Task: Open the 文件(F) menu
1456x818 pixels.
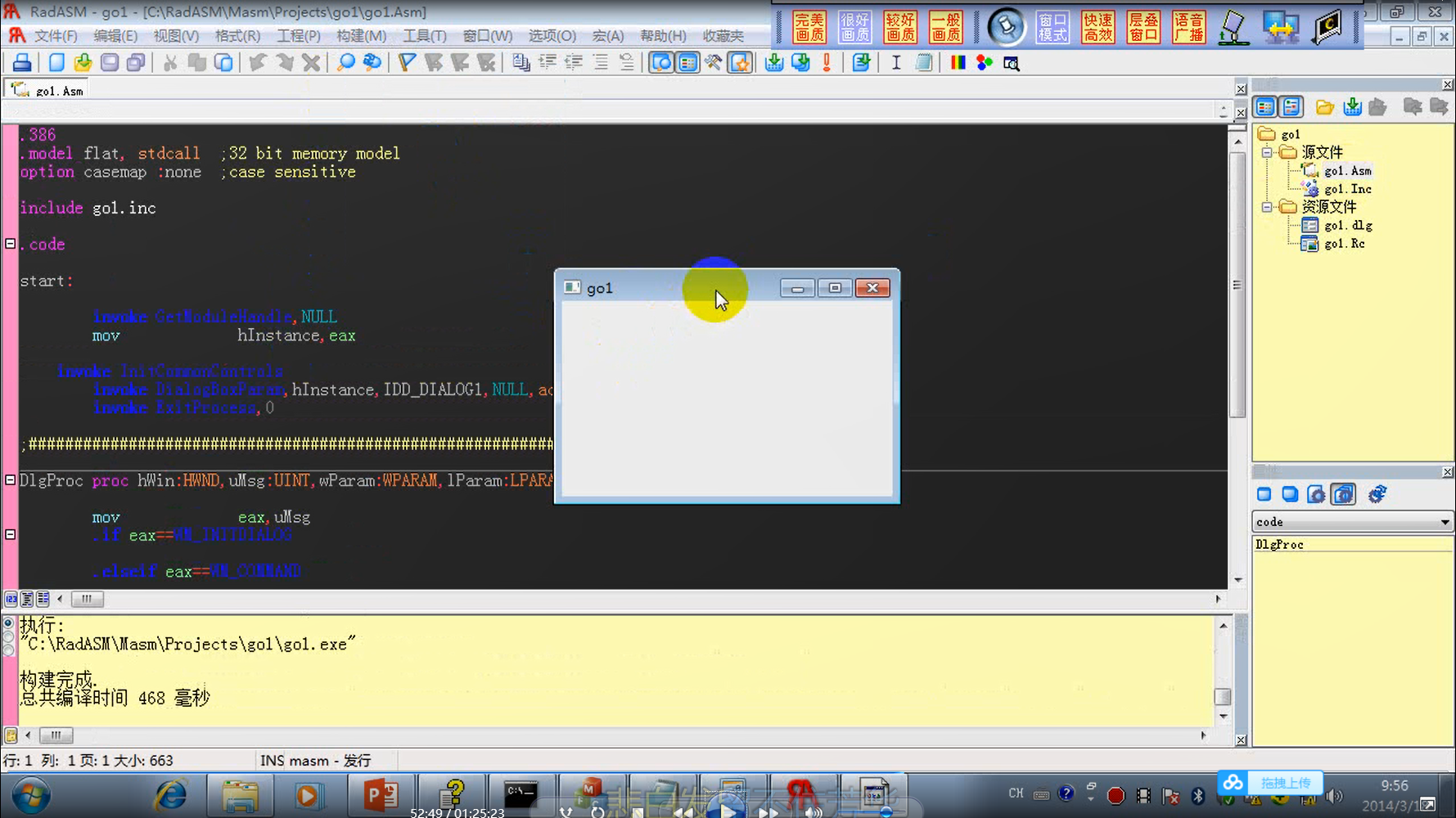Action: click(x=56, y=36)
